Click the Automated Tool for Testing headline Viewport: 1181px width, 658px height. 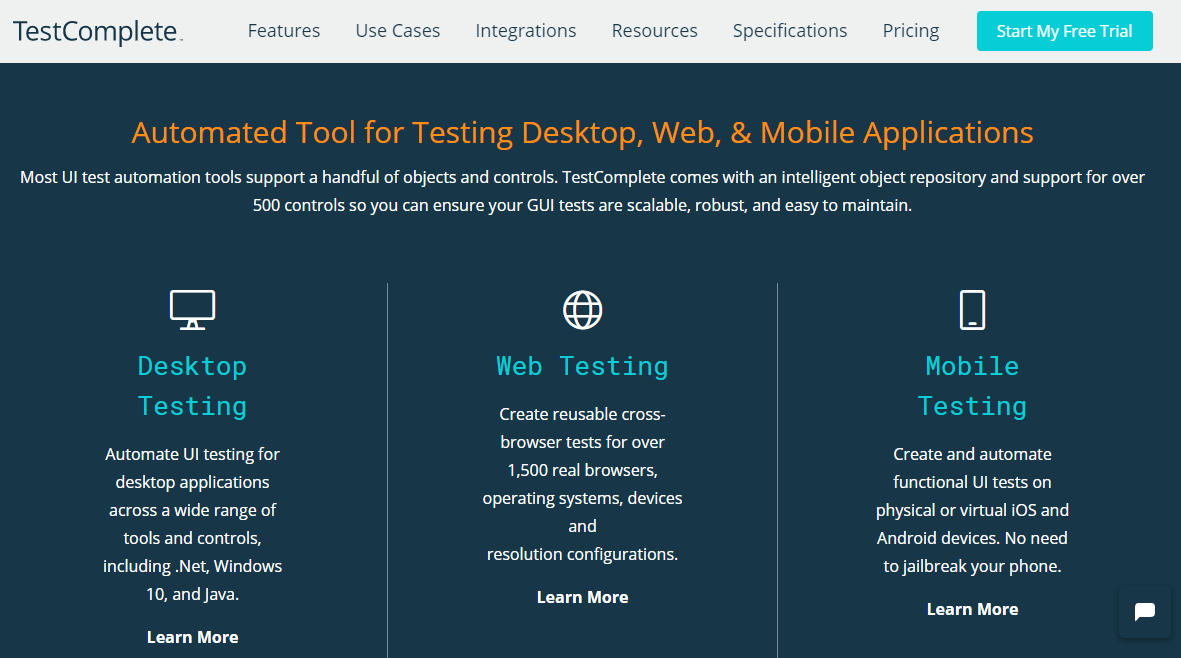(582, 133)
